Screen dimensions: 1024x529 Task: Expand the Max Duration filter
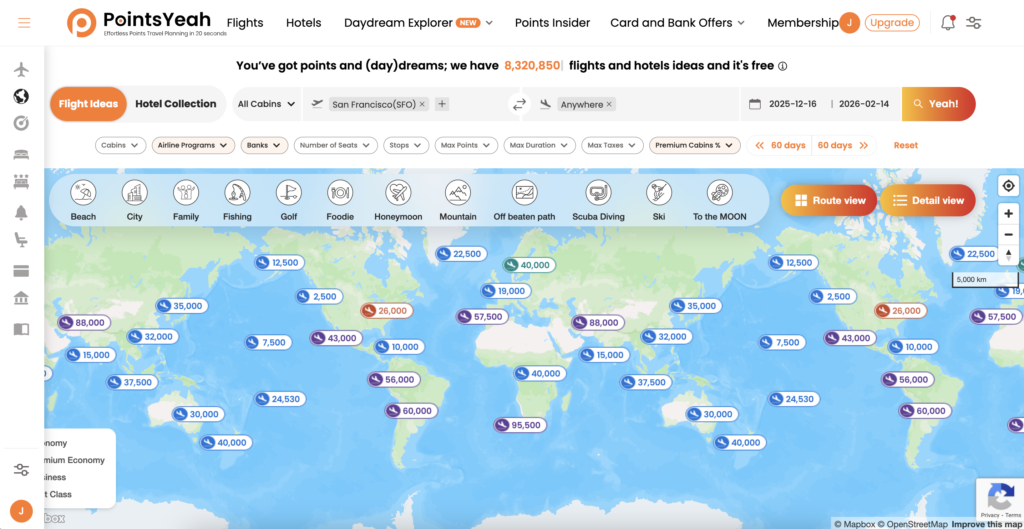click(x=539, y=145)
